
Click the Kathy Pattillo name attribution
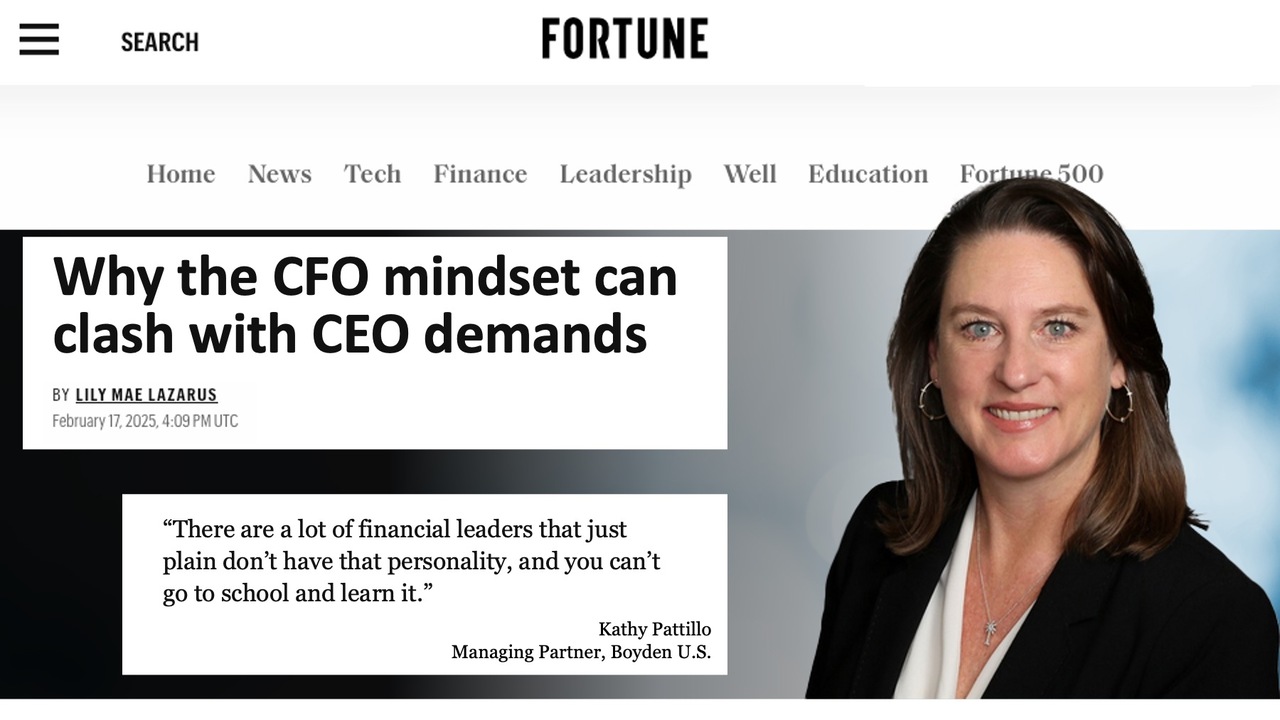654,629
